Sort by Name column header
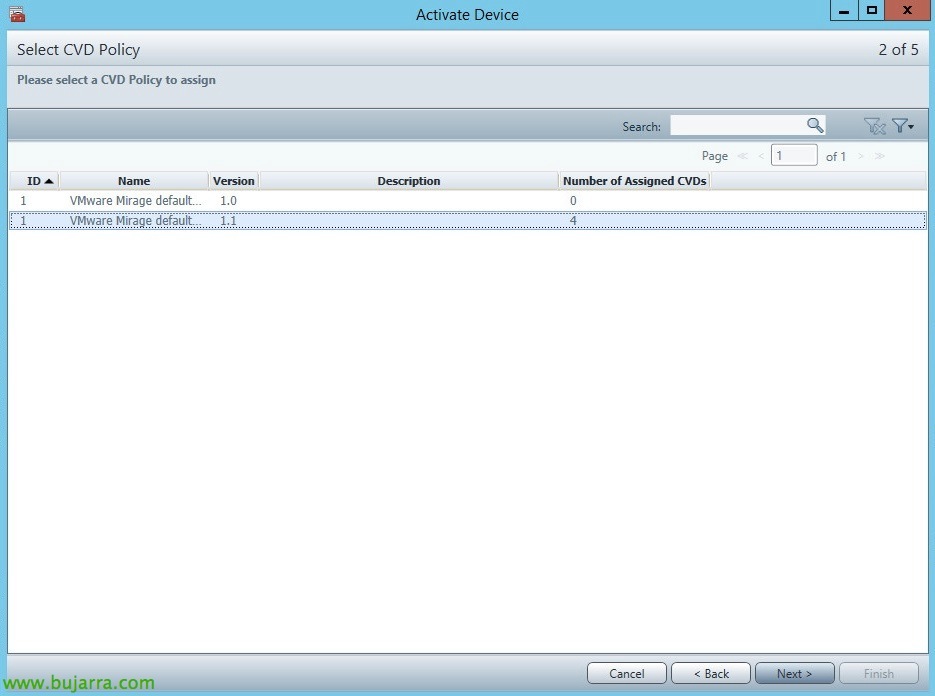935x696 pixels. pyautogui.click(x=134, y=181)
